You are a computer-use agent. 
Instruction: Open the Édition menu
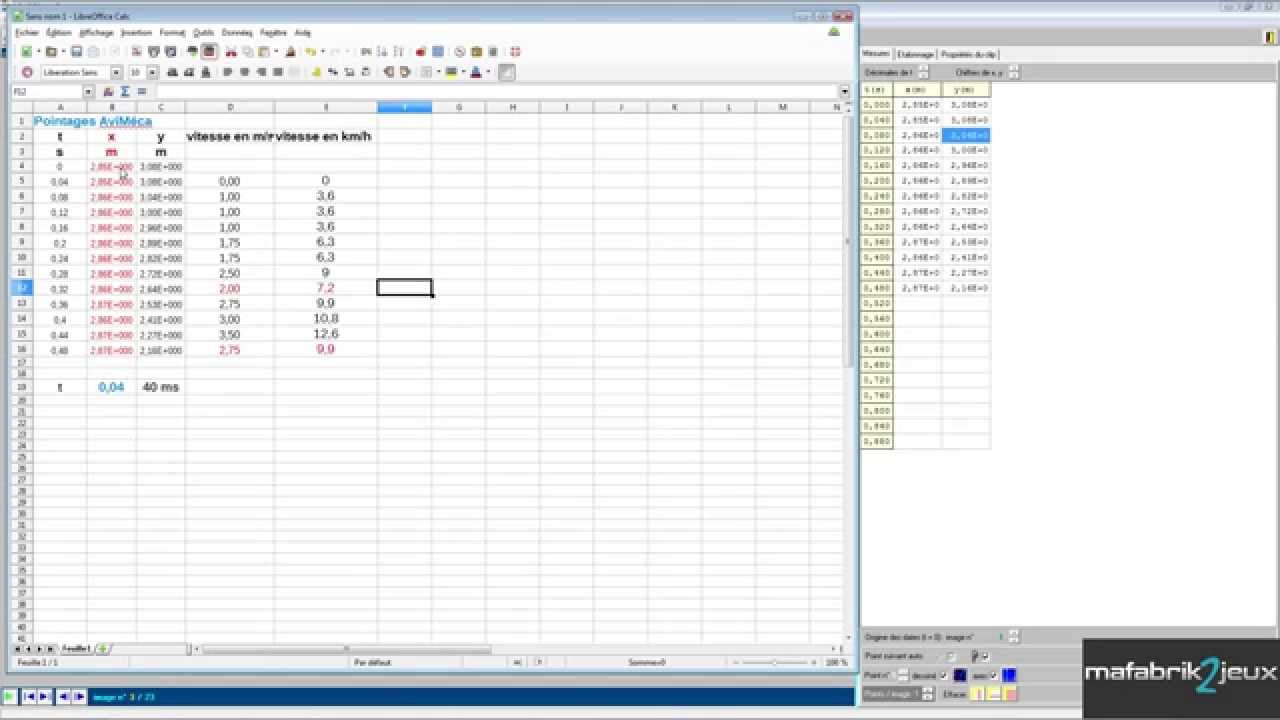pos(59,33)
